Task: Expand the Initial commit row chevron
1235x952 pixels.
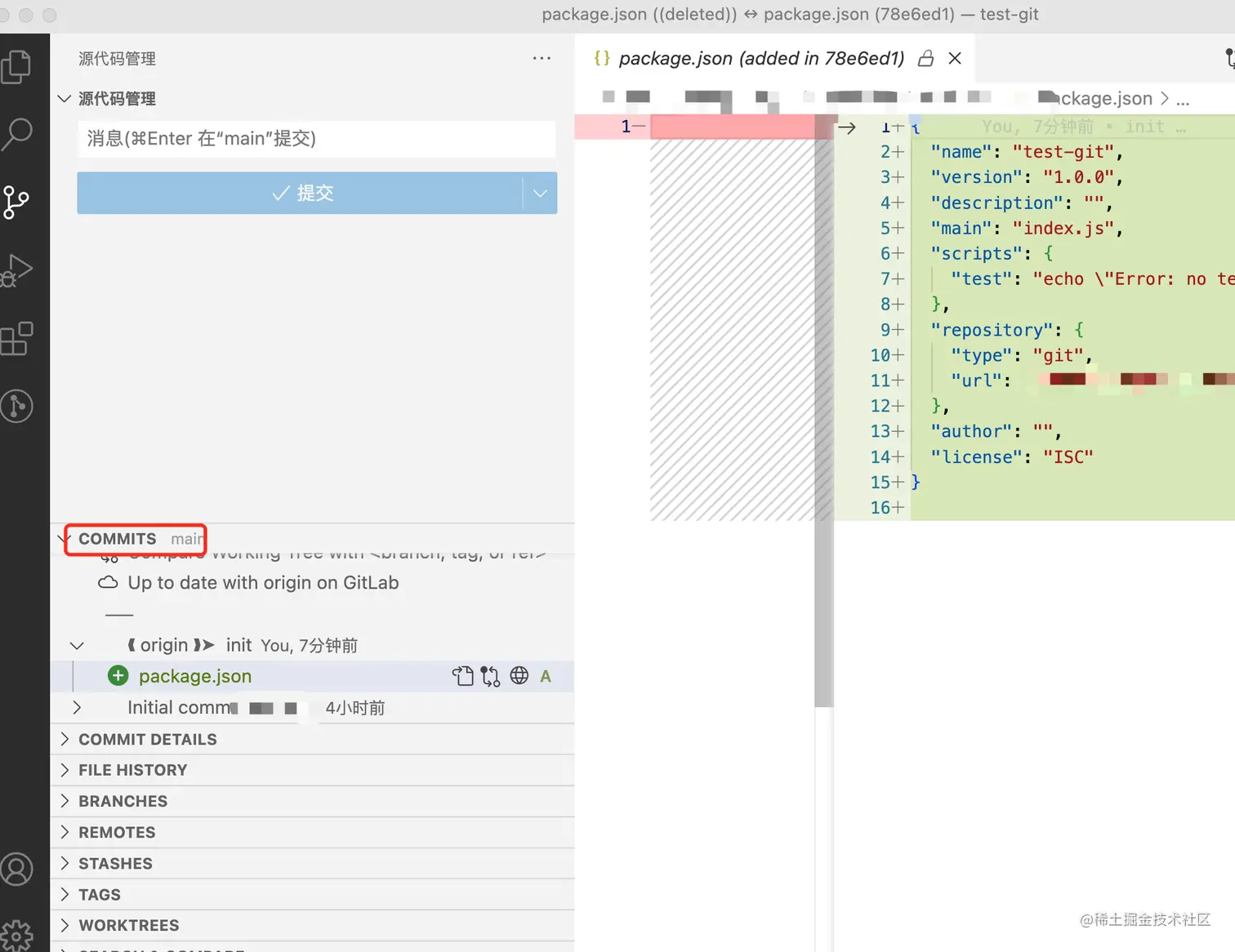Action: pos(77,708)
